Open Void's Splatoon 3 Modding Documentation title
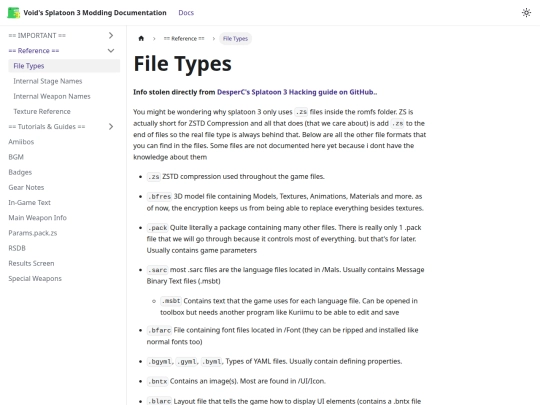The height and width of the screenshot is (405, 540). tap(95, 13)
